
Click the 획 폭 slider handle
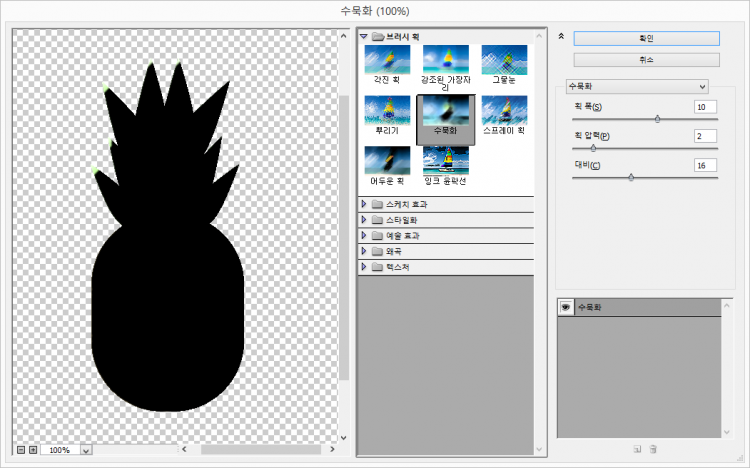click(657, 118)
